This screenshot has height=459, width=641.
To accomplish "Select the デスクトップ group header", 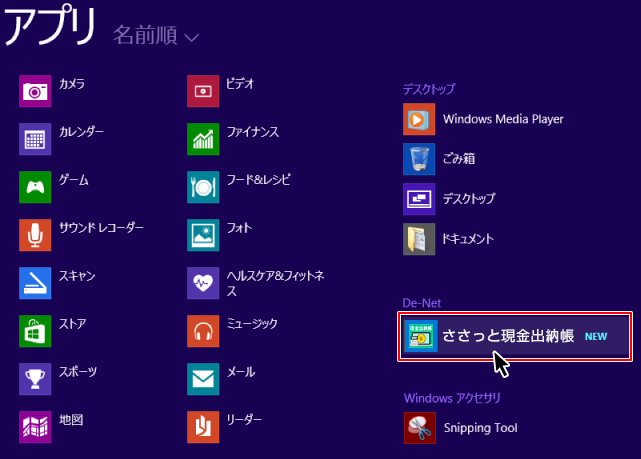I will click(429, 89).
